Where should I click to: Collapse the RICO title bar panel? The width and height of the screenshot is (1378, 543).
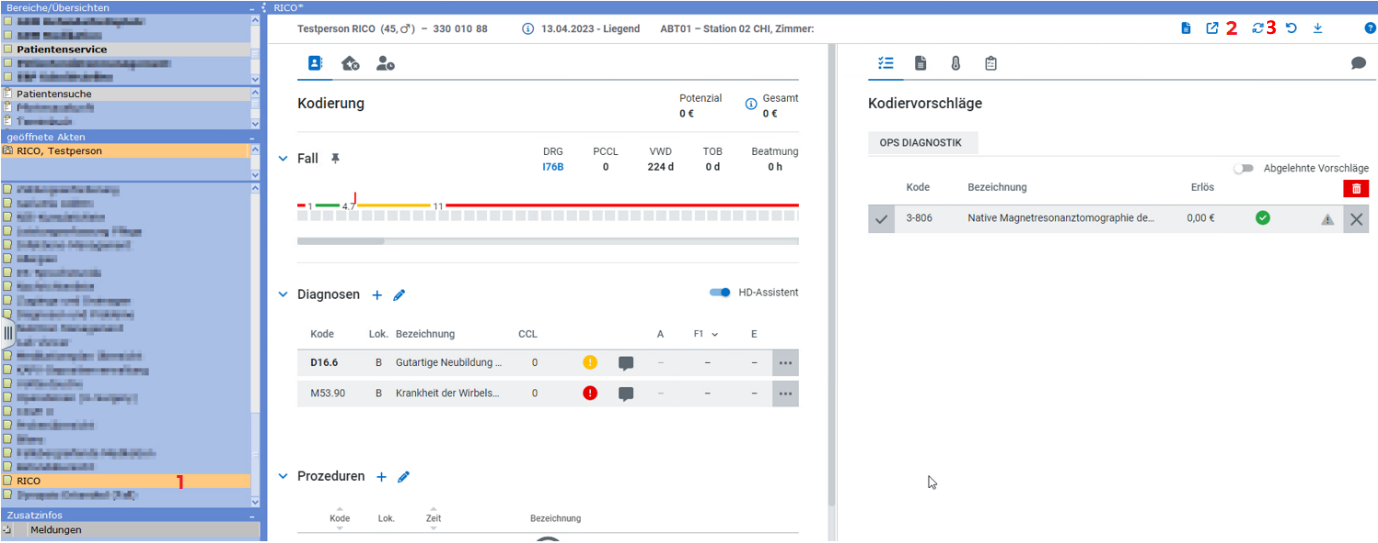point(263,7)
